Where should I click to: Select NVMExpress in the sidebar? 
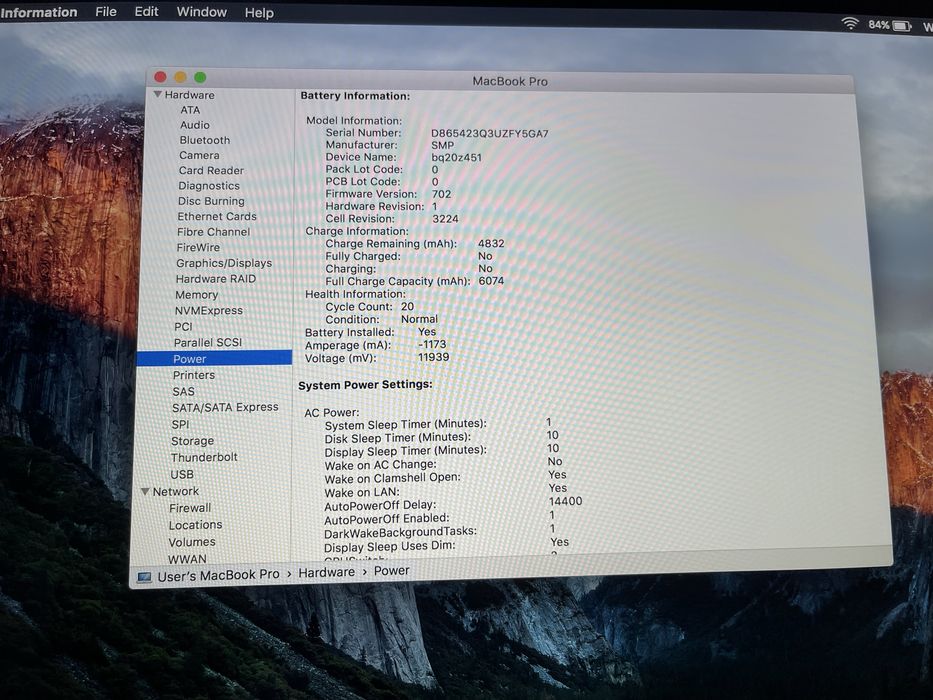click(x=208, y=311)
